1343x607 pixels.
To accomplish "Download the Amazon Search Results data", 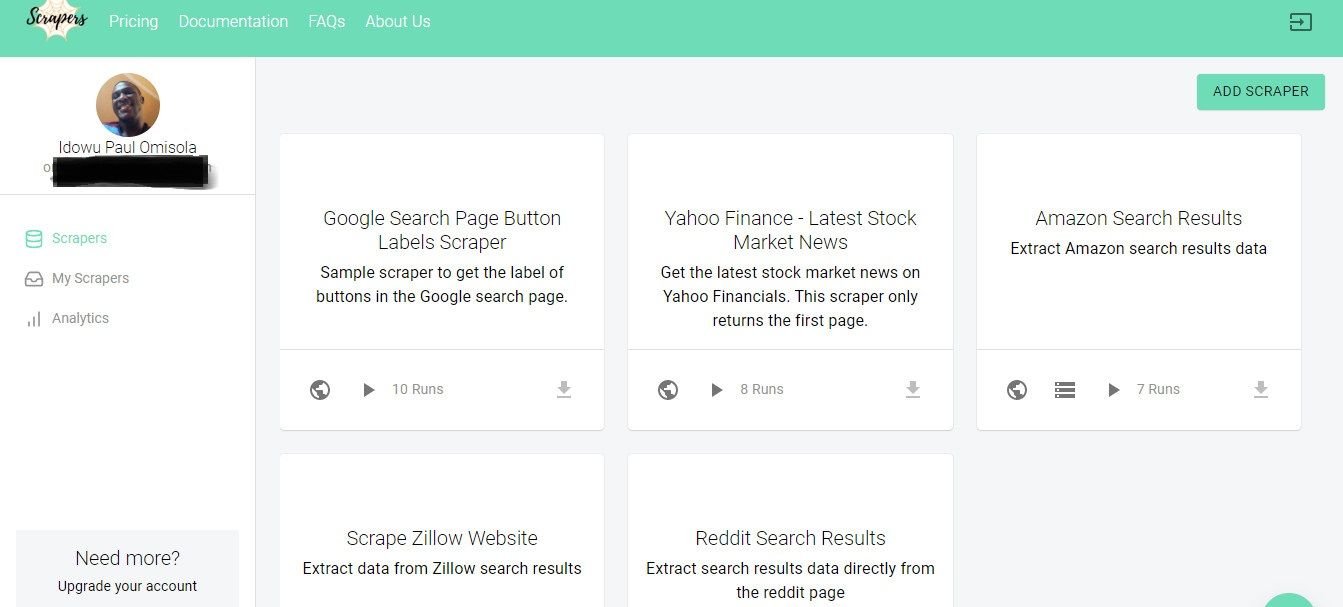I will pyautogui.click(x=1261, y=390).
